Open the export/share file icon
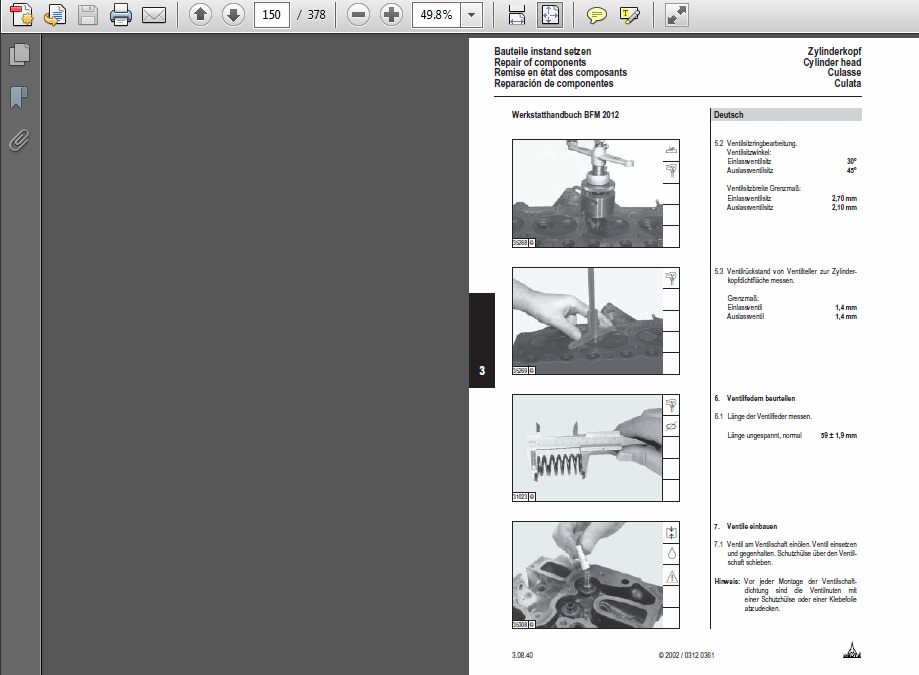 [55, 15]
